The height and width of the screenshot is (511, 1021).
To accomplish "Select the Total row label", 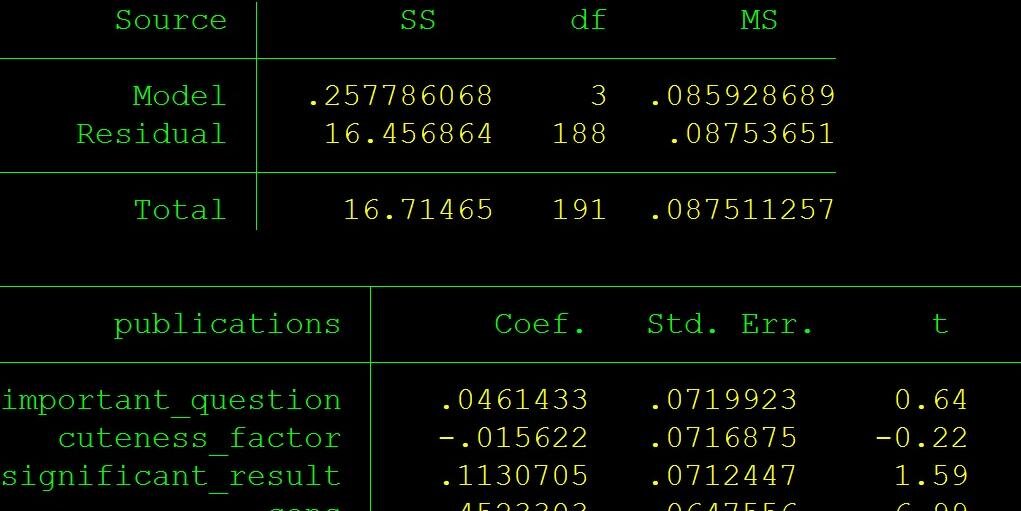I will coord(180,210).
